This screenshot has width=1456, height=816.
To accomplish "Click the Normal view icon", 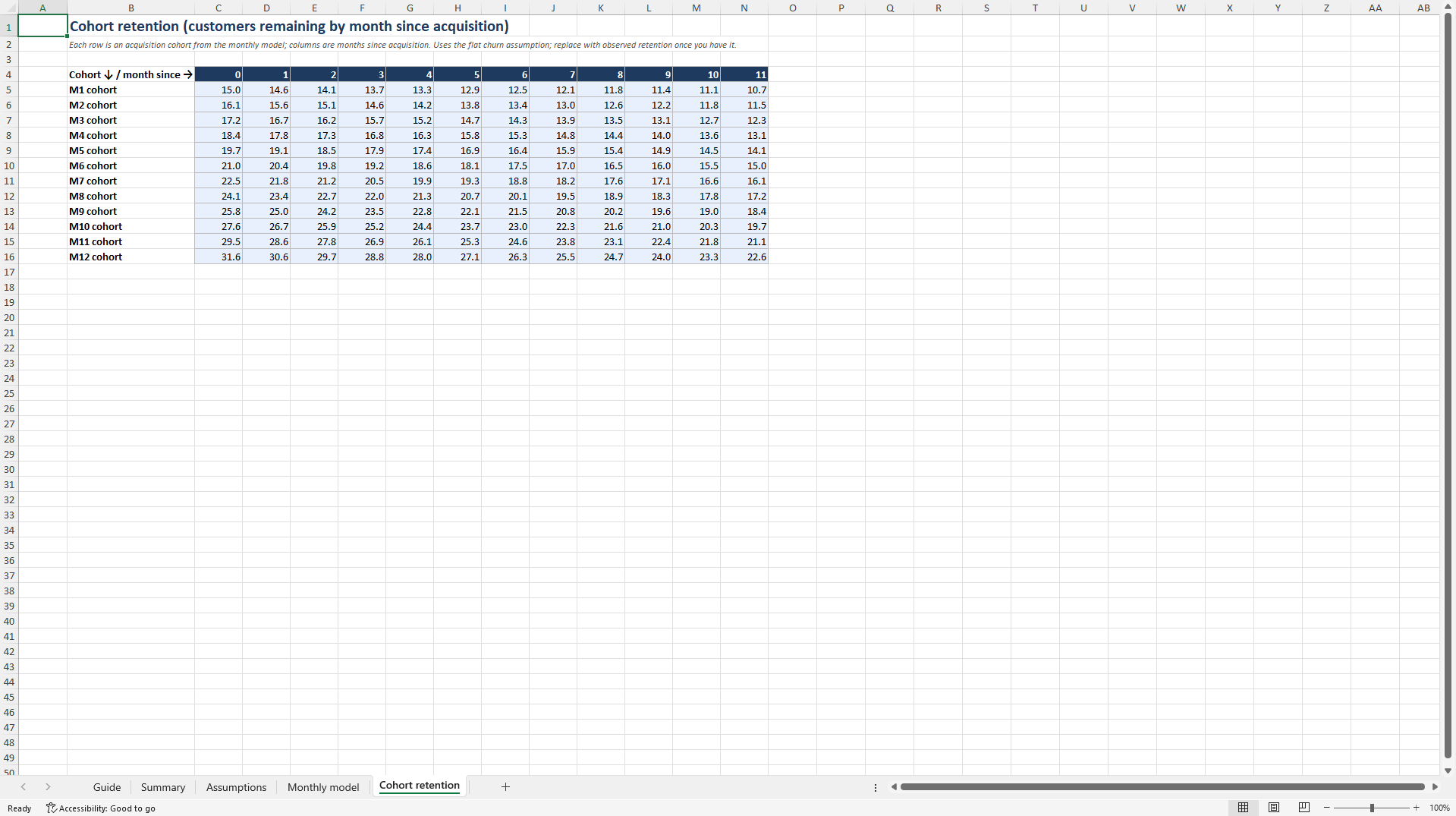I will [x=1243, y=808].
